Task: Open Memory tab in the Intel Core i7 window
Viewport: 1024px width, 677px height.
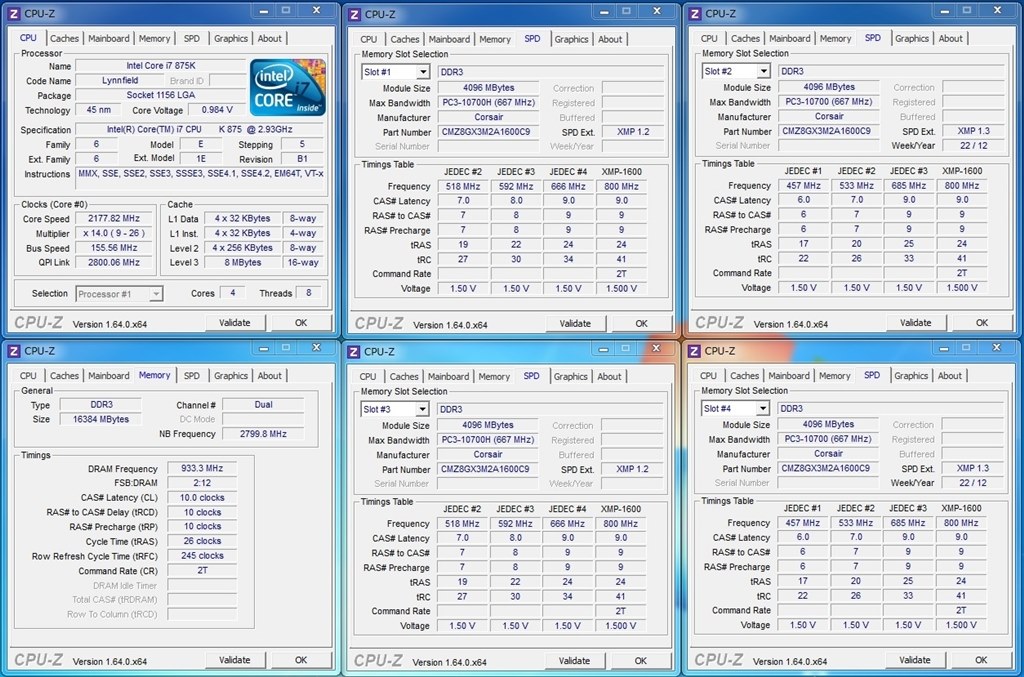Action: click(154, 39)
